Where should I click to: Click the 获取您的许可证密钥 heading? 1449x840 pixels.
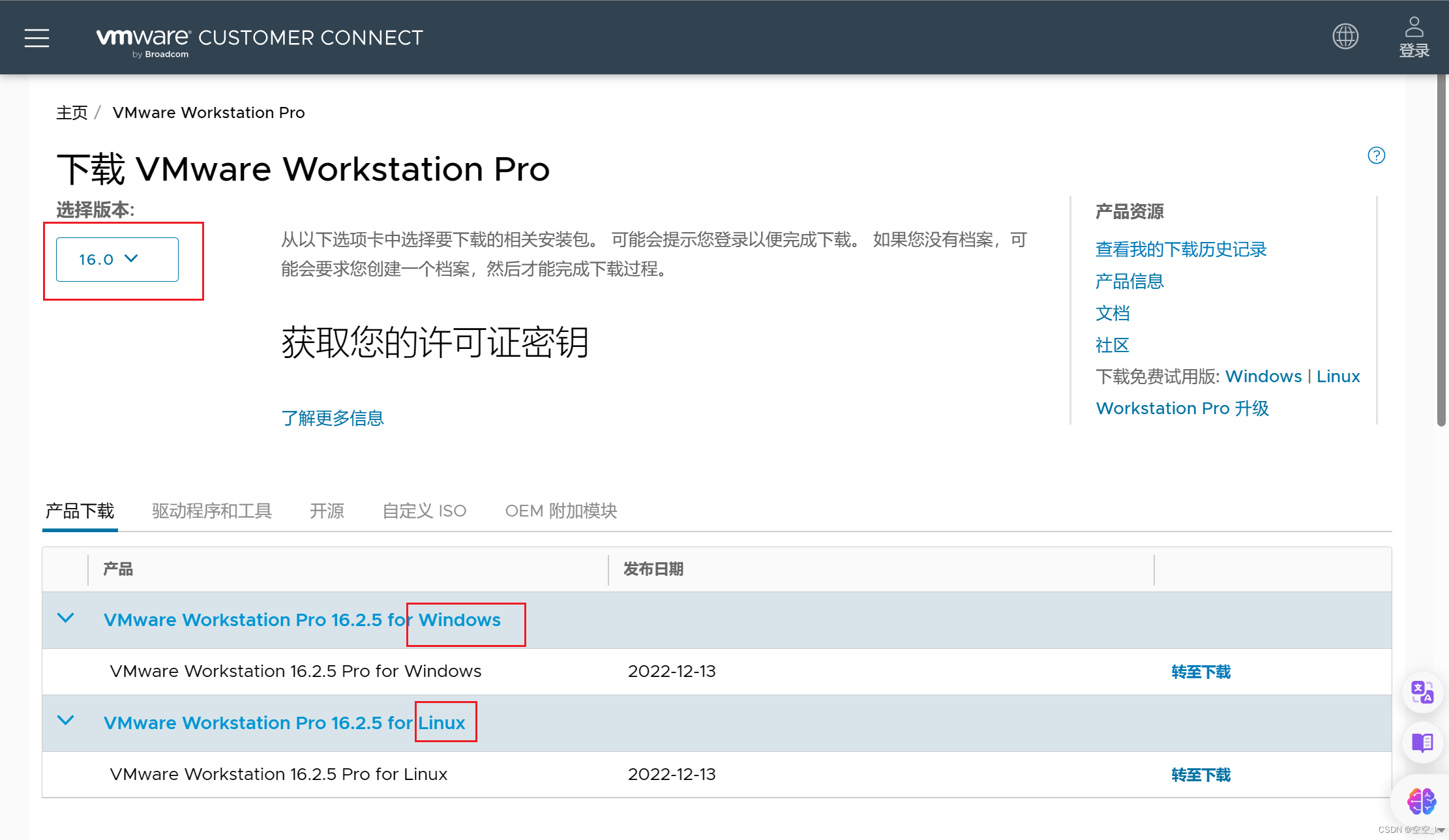pyautogui.click(x=435, y=342)
